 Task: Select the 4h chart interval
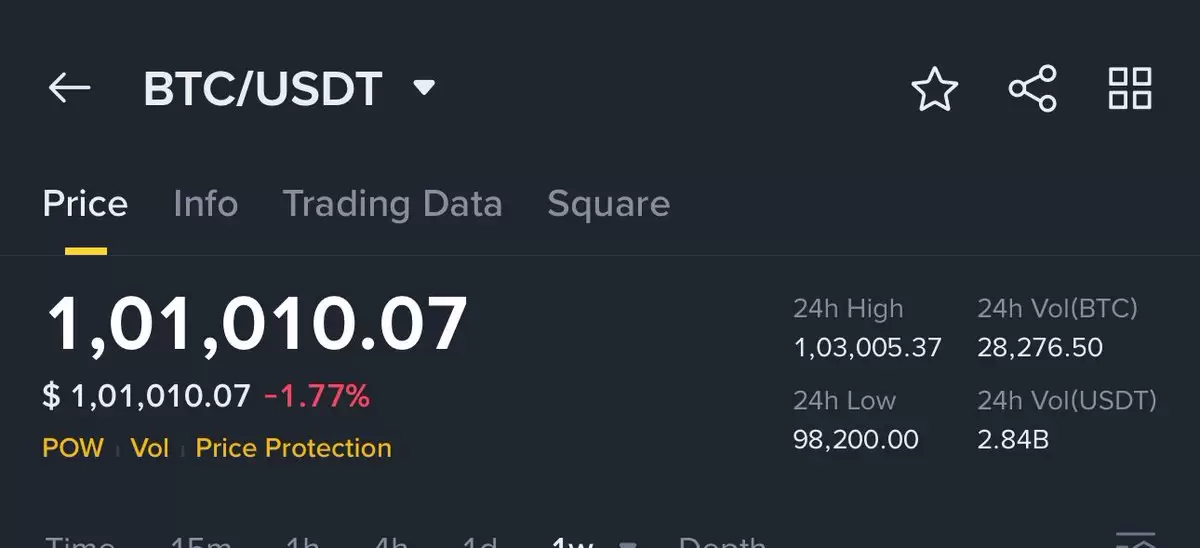tap(390, 543)
